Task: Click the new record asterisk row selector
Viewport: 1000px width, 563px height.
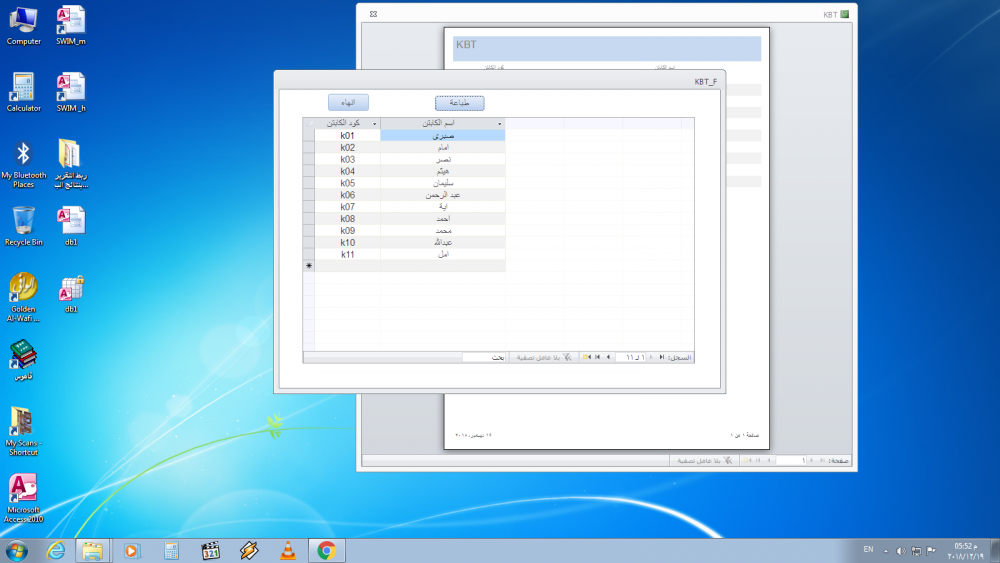Action: [x=308, y=266]
